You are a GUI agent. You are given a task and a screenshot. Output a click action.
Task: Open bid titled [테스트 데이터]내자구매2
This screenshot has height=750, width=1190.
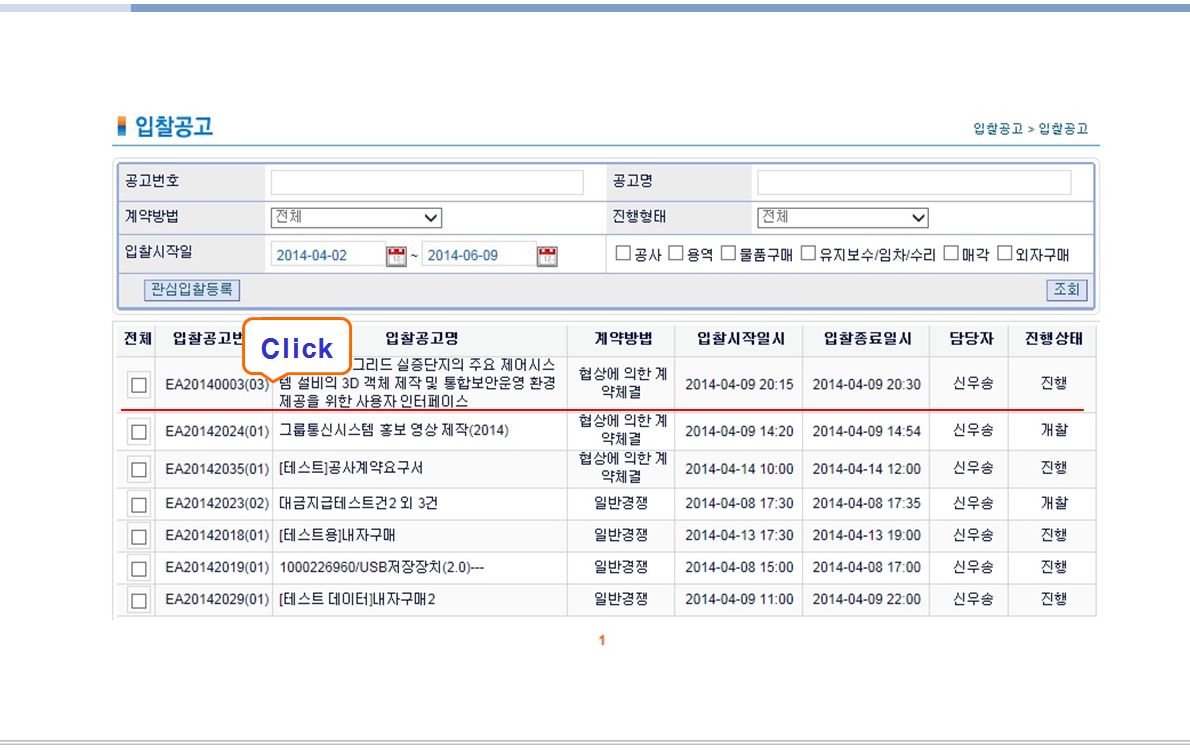coord(357,599)
